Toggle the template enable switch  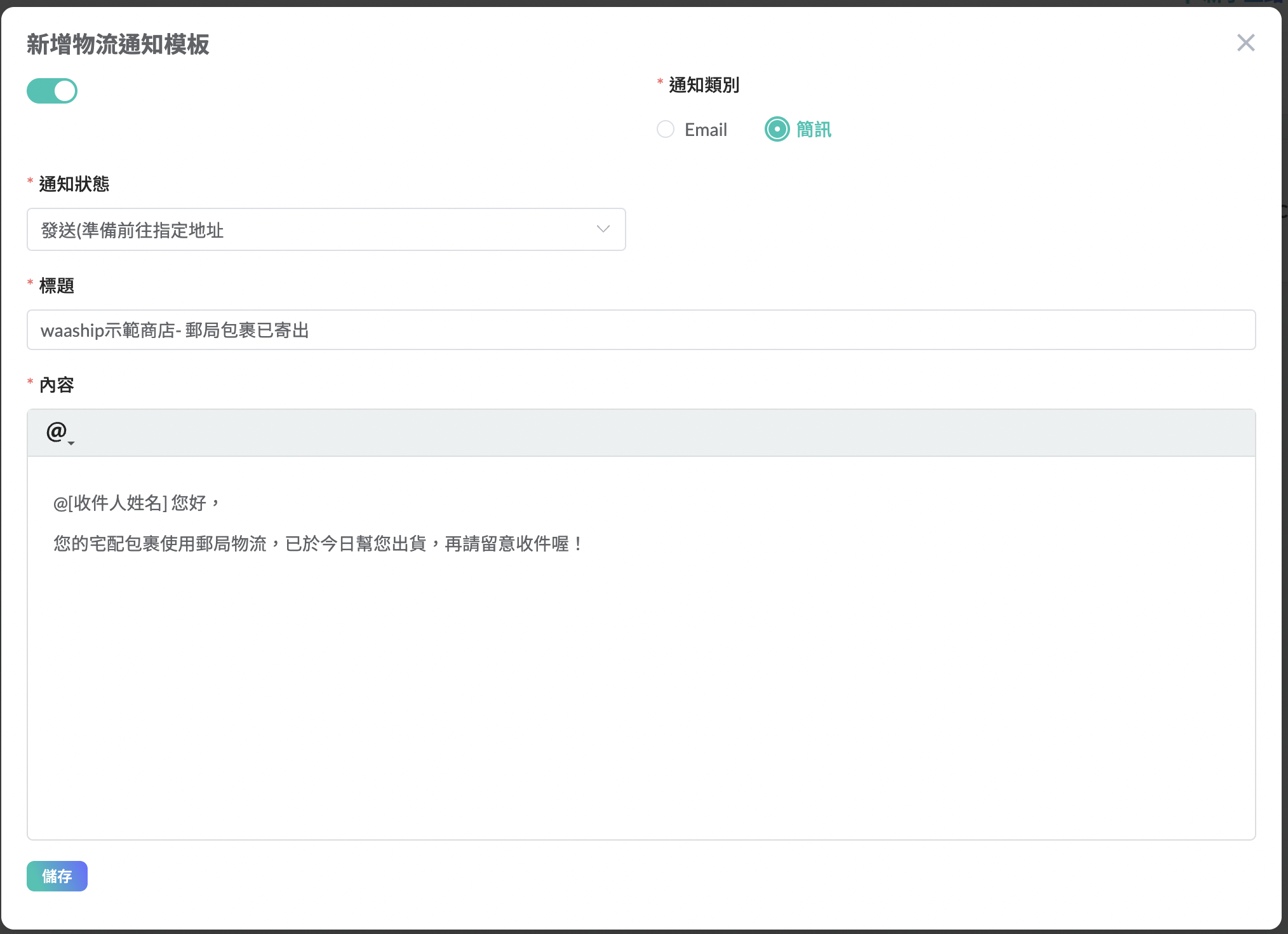[52, 91]
